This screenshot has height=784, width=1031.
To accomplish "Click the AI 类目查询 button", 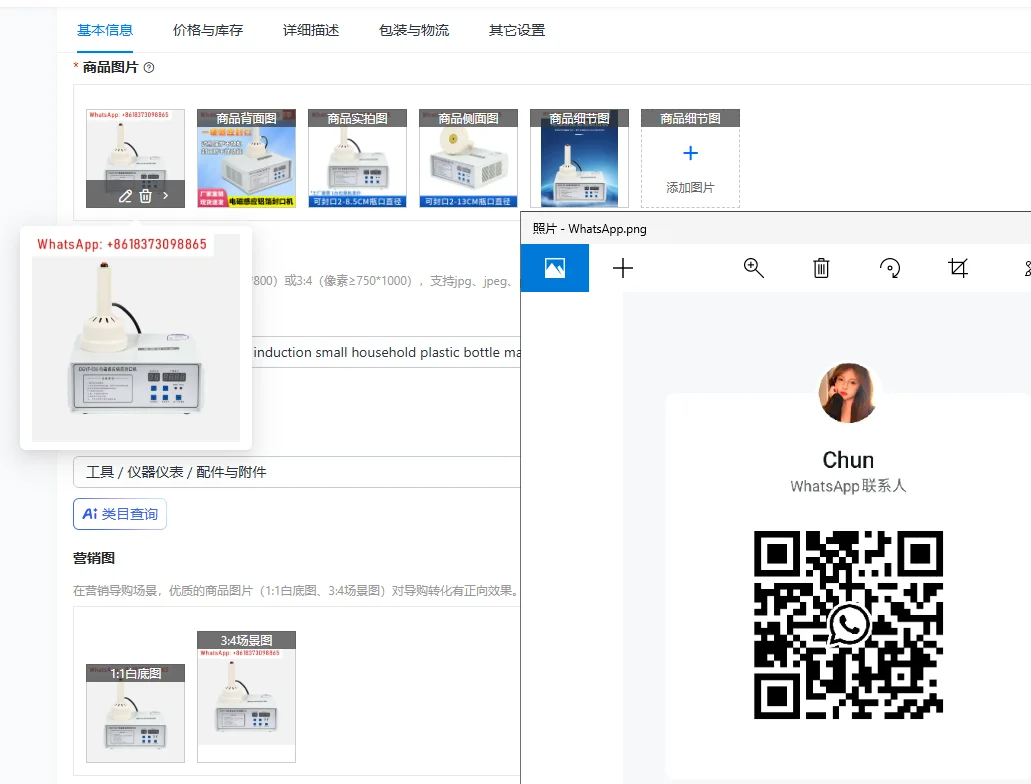I will [120, 514].
